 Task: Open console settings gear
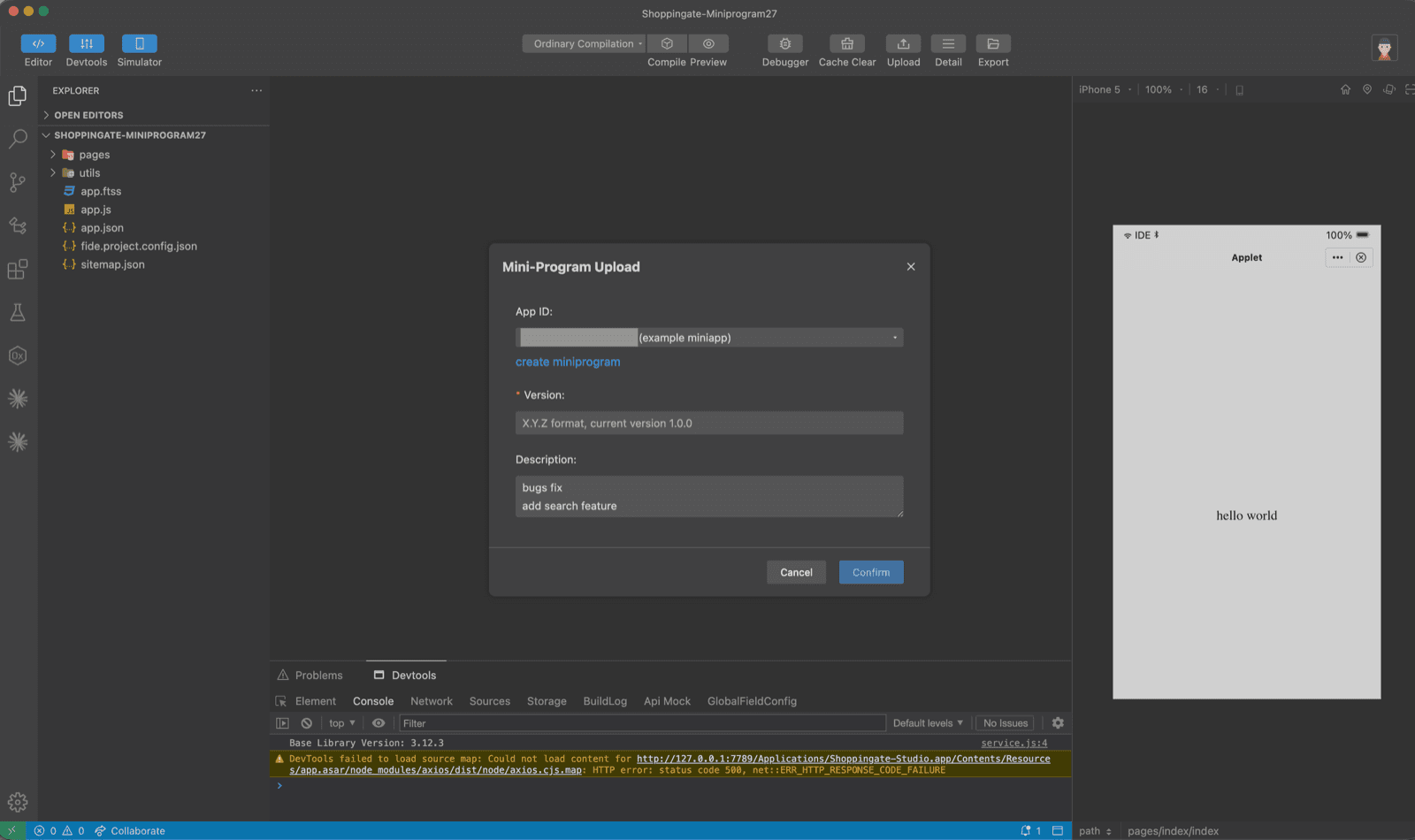point(1058,723)
